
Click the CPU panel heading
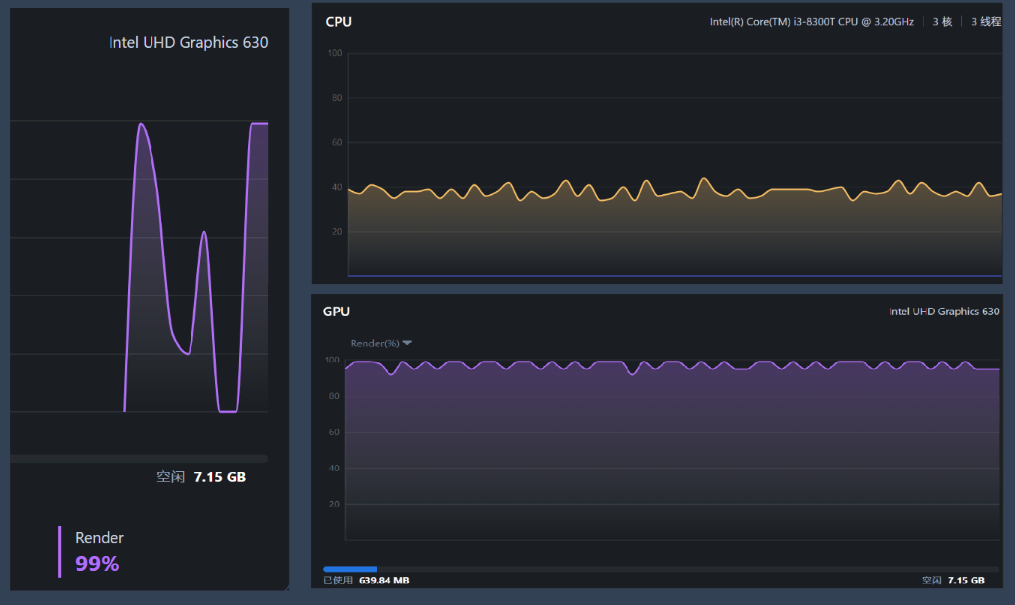pos(338,22)
